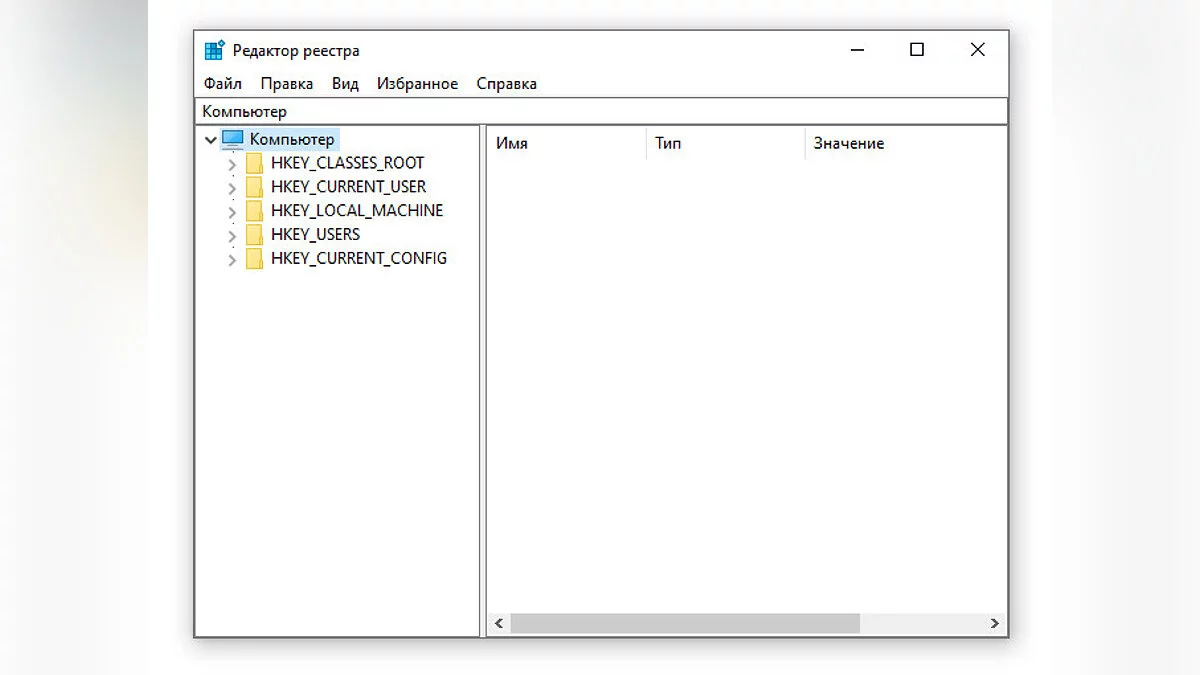
Task: Click the HKEY_LOCAL_MACHINE folder icon
Action: 254,211
